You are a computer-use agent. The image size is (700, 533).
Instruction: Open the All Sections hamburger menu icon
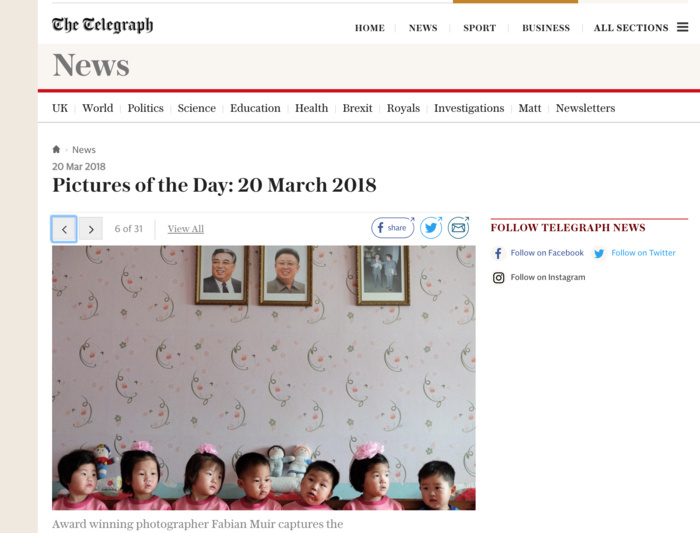click(x=682, y=27)
